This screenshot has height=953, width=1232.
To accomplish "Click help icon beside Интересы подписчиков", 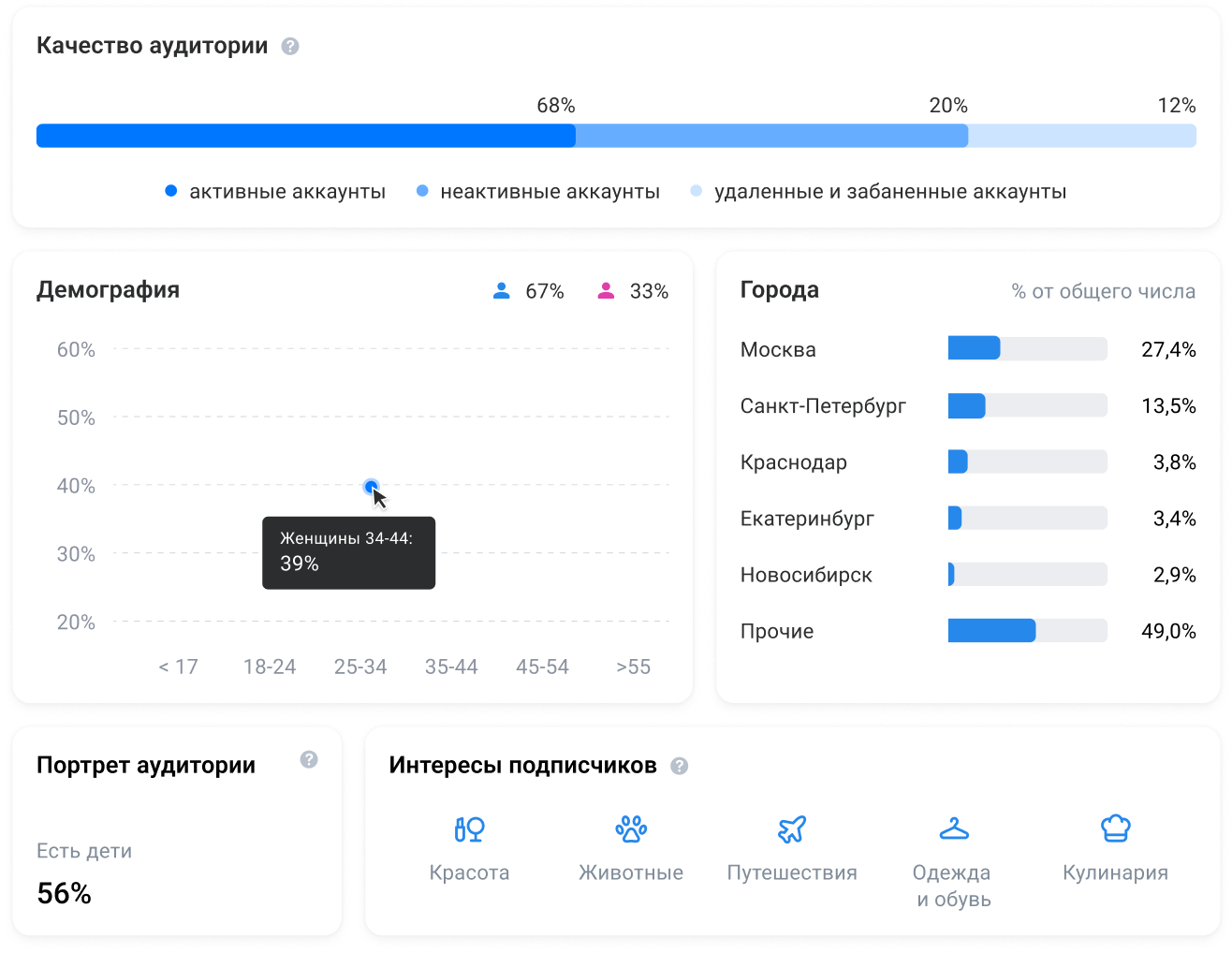I will point(680,766).
